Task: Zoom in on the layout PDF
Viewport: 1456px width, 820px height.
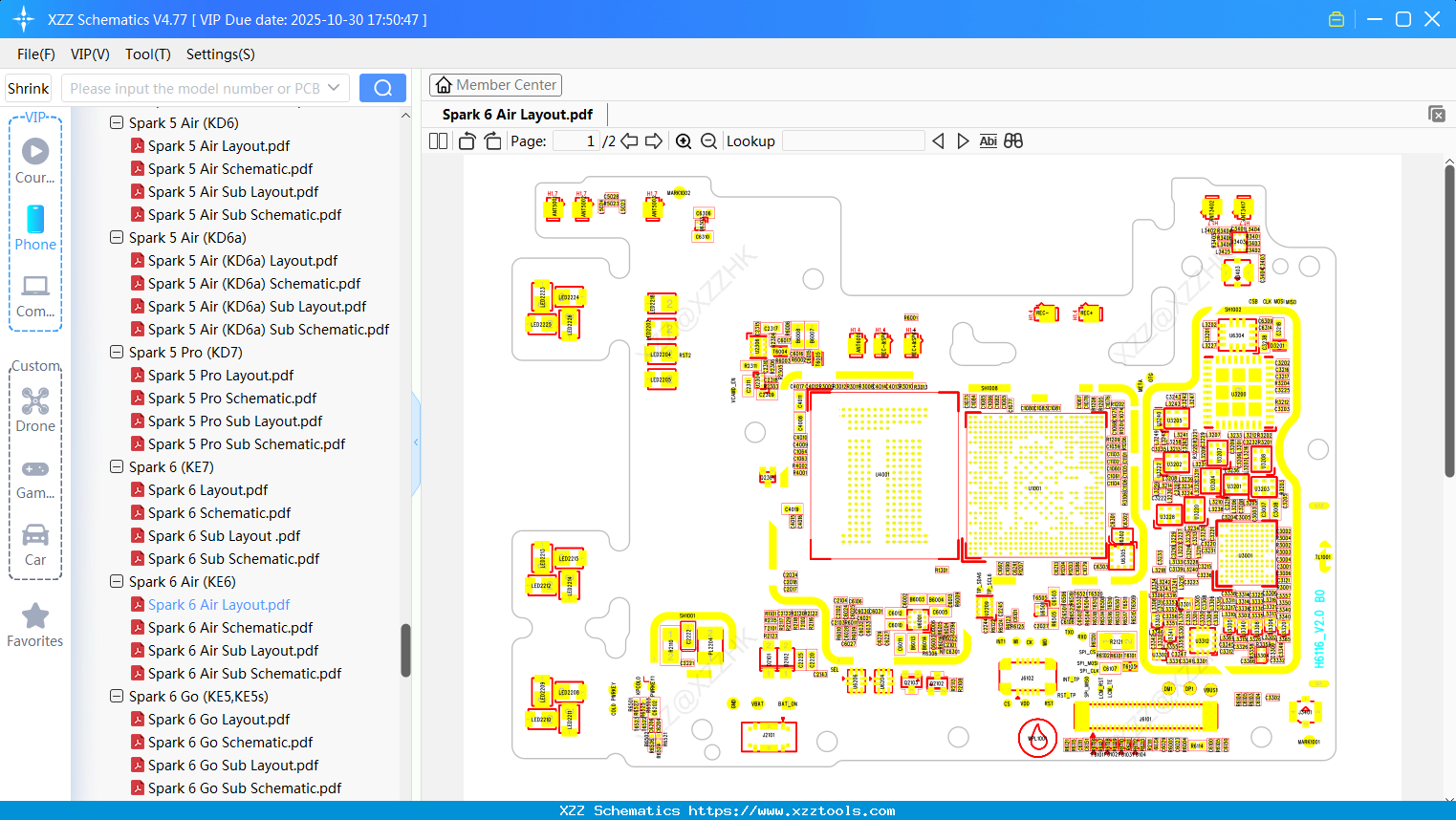Action: (684, 140)
